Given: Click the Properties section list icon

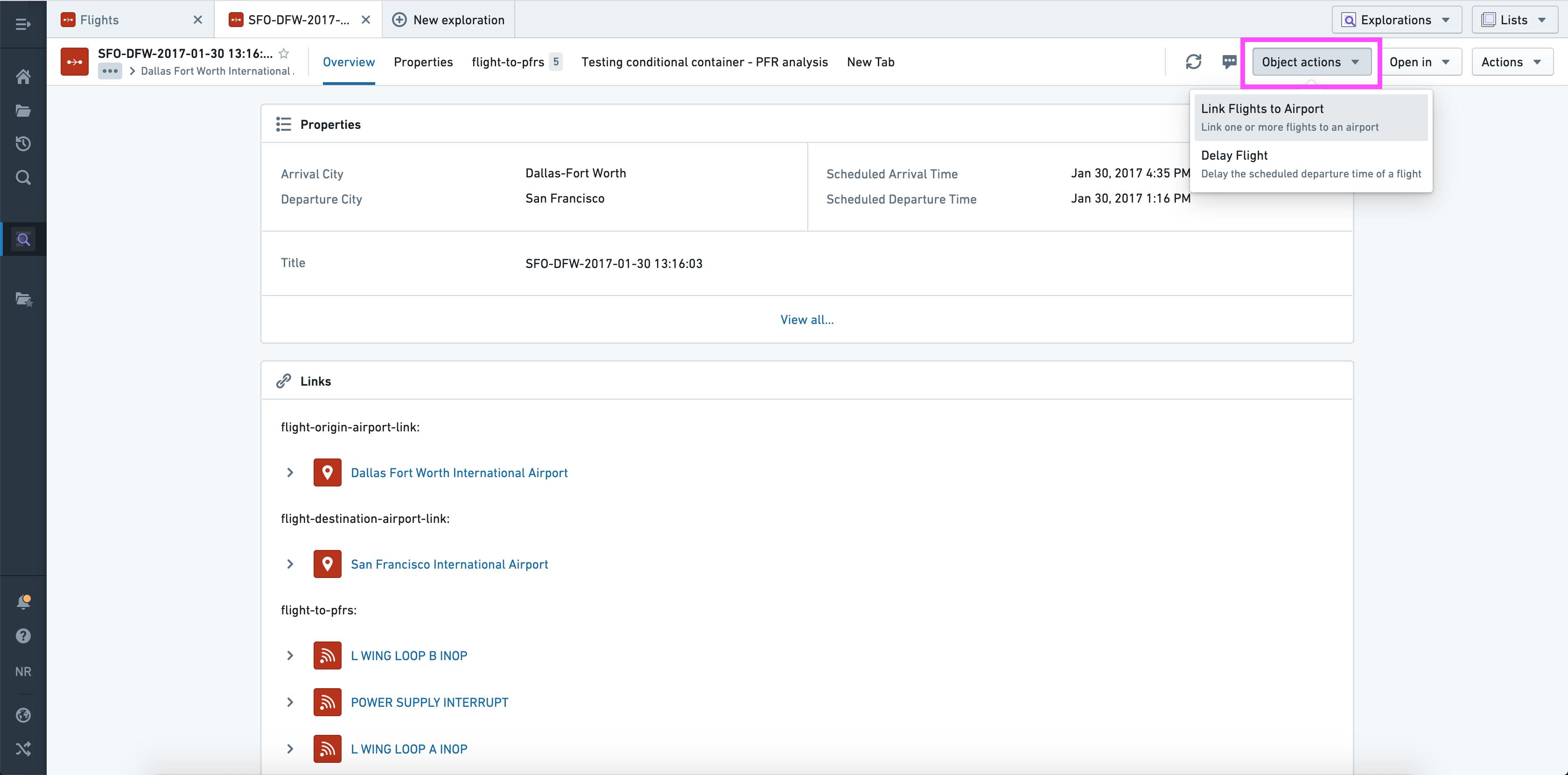Looking at the screenshot, I should coord(283,124).
